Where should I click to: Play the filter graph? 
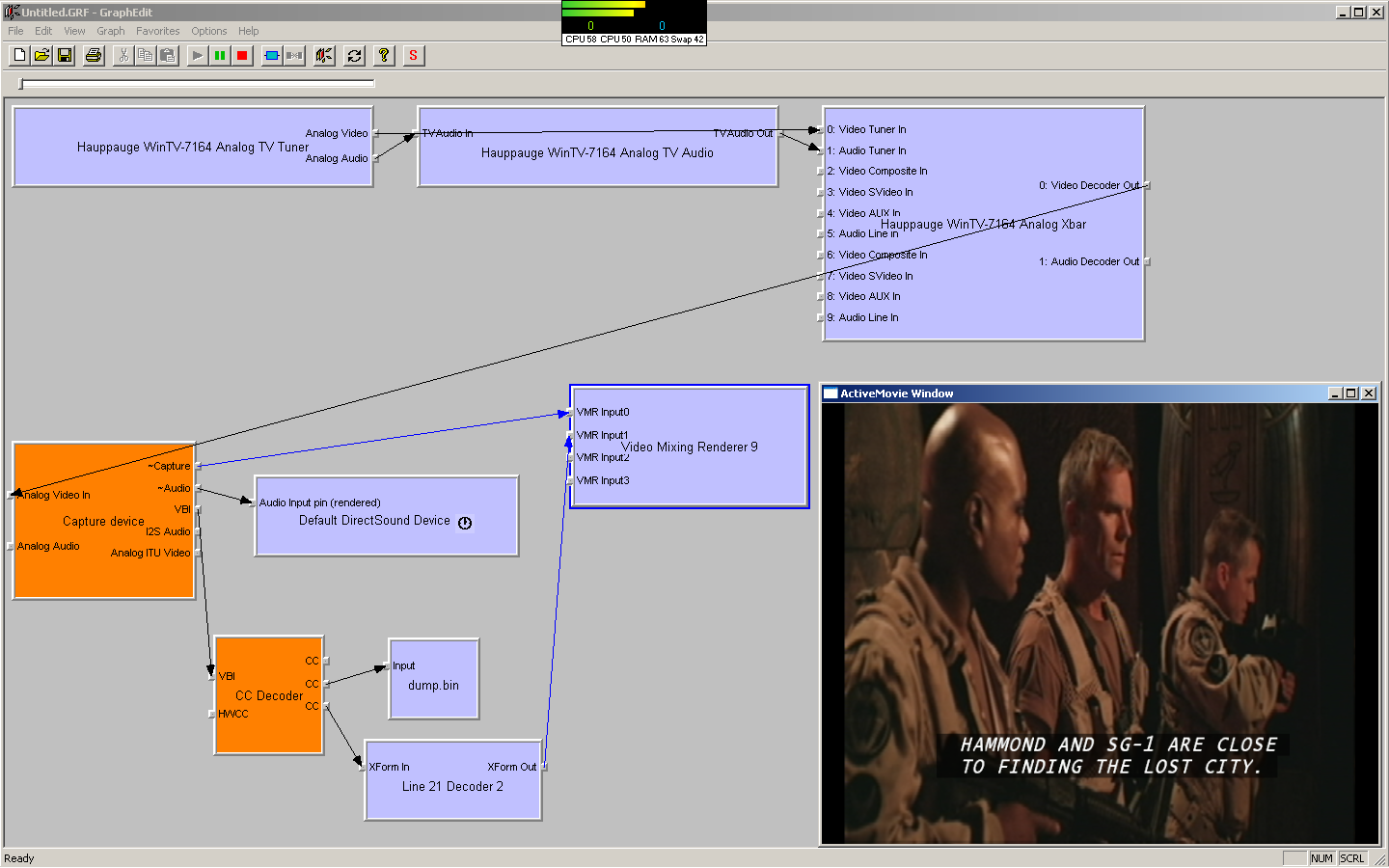pos(197,55)
